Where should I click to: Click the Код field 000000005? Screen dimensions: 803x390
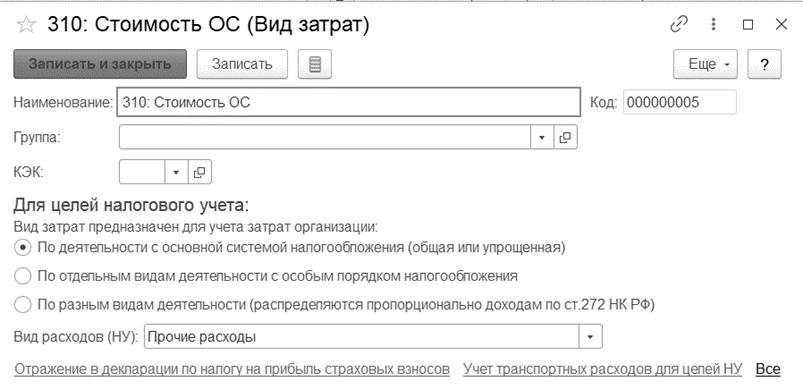click(680, 102)
